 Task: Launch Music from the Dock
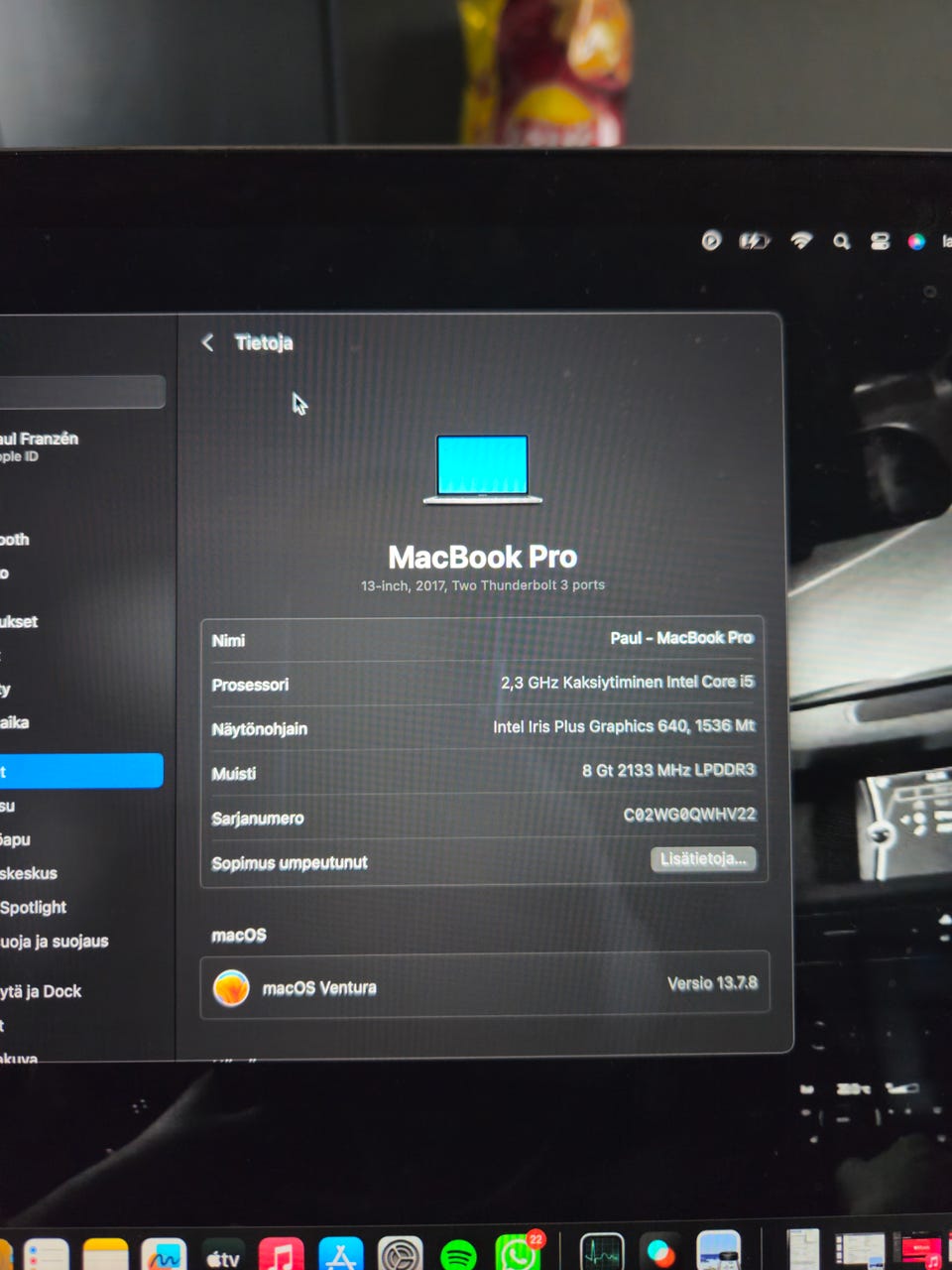click(282, 1254)
